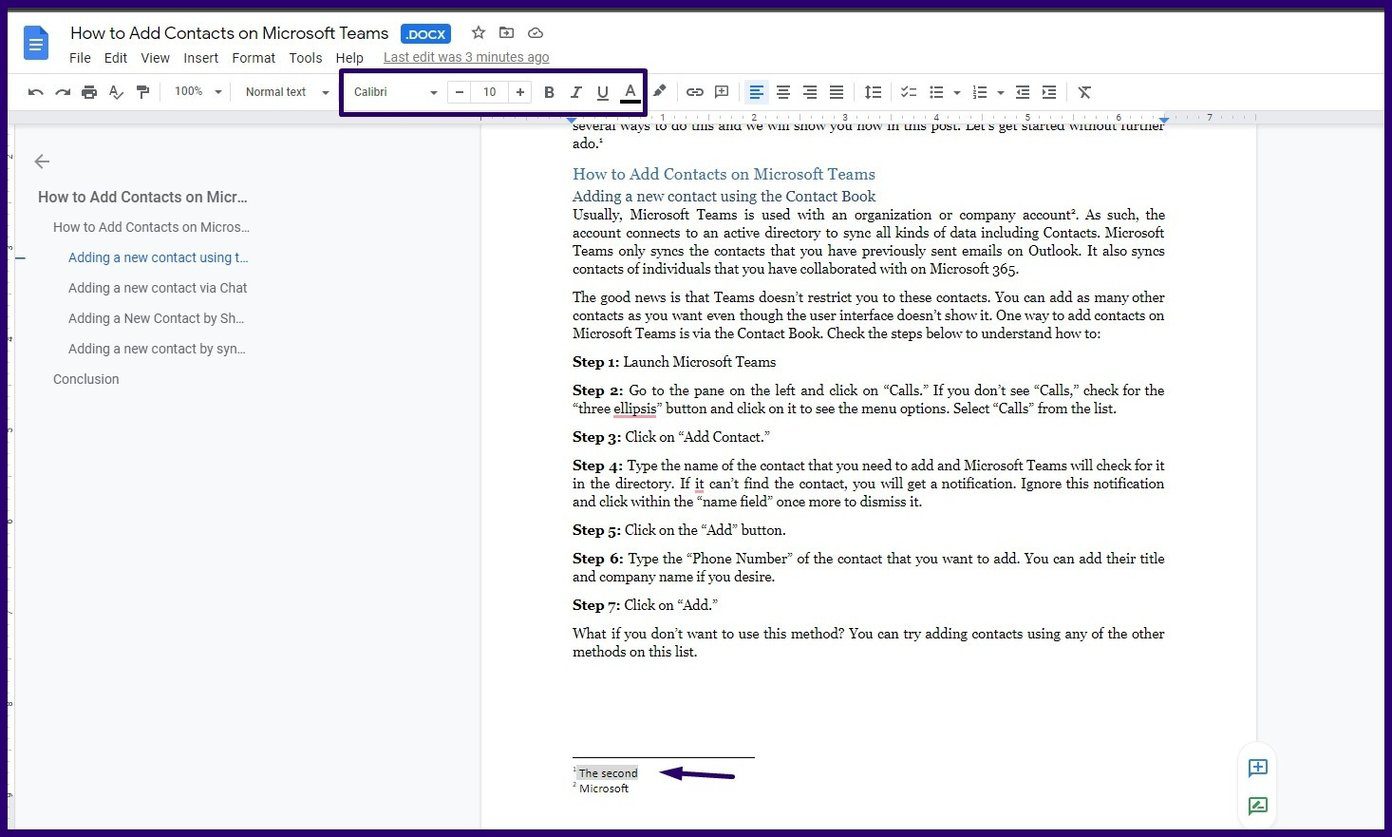Move document to a folder icon
The image size is (1392, 837).
pos(506,33)
